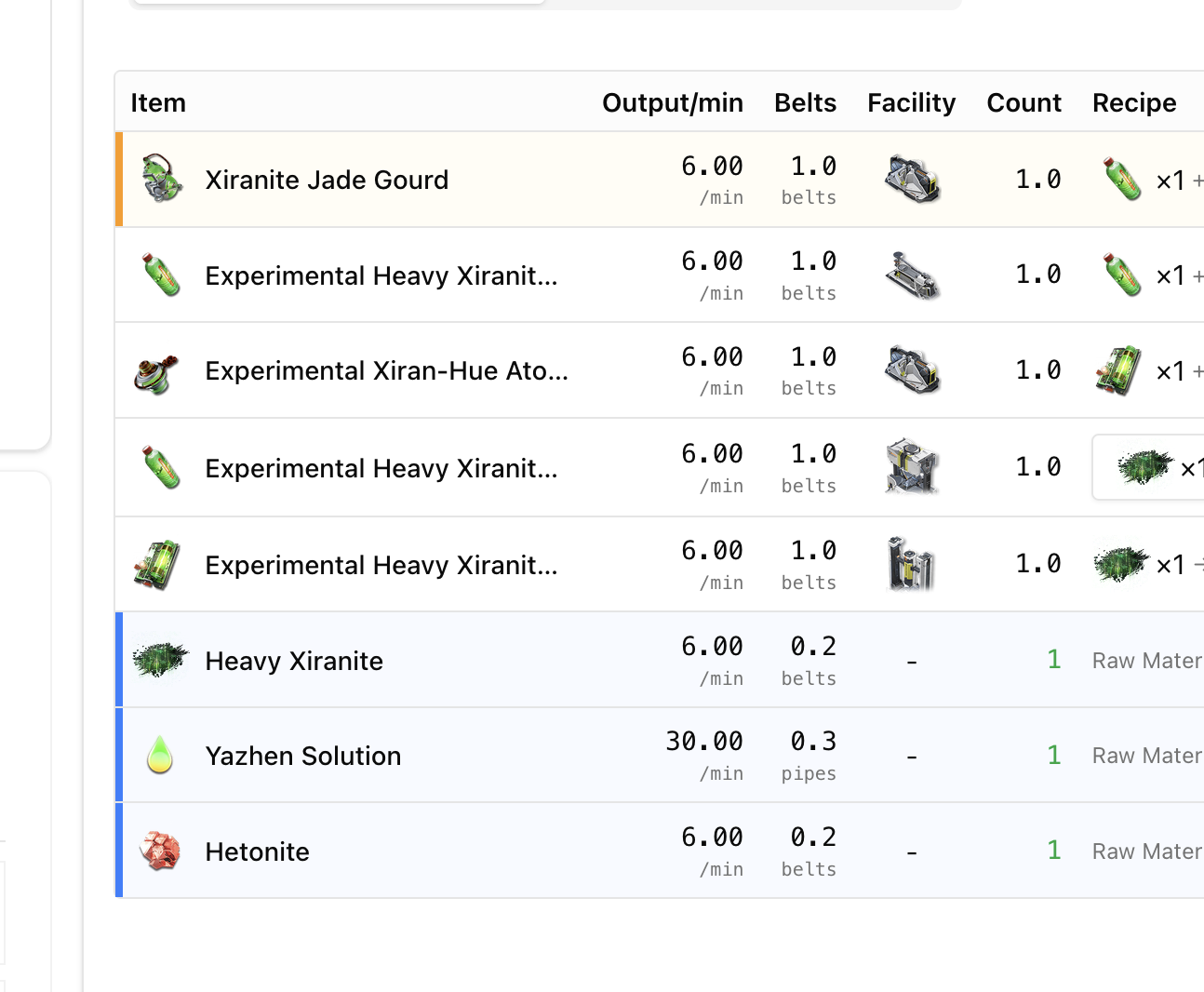The height and width of the screenshot is (992, 1204).
Task: Click the Belts column header
Action: click(806, 102)
